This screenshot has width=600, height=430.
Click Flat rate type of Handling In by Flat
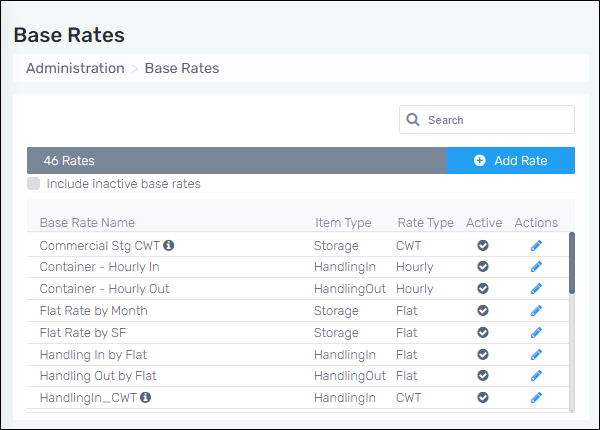point(406,355)
